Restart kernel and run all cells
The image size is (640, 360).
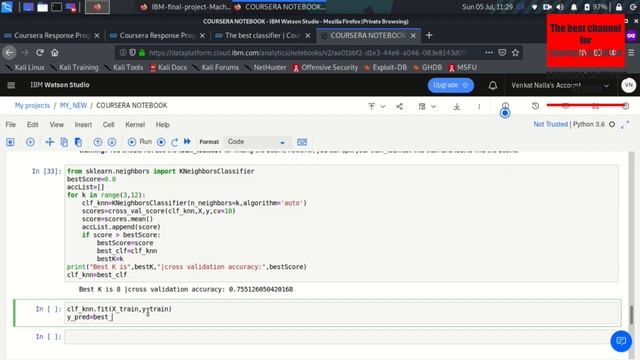(187, 142)
